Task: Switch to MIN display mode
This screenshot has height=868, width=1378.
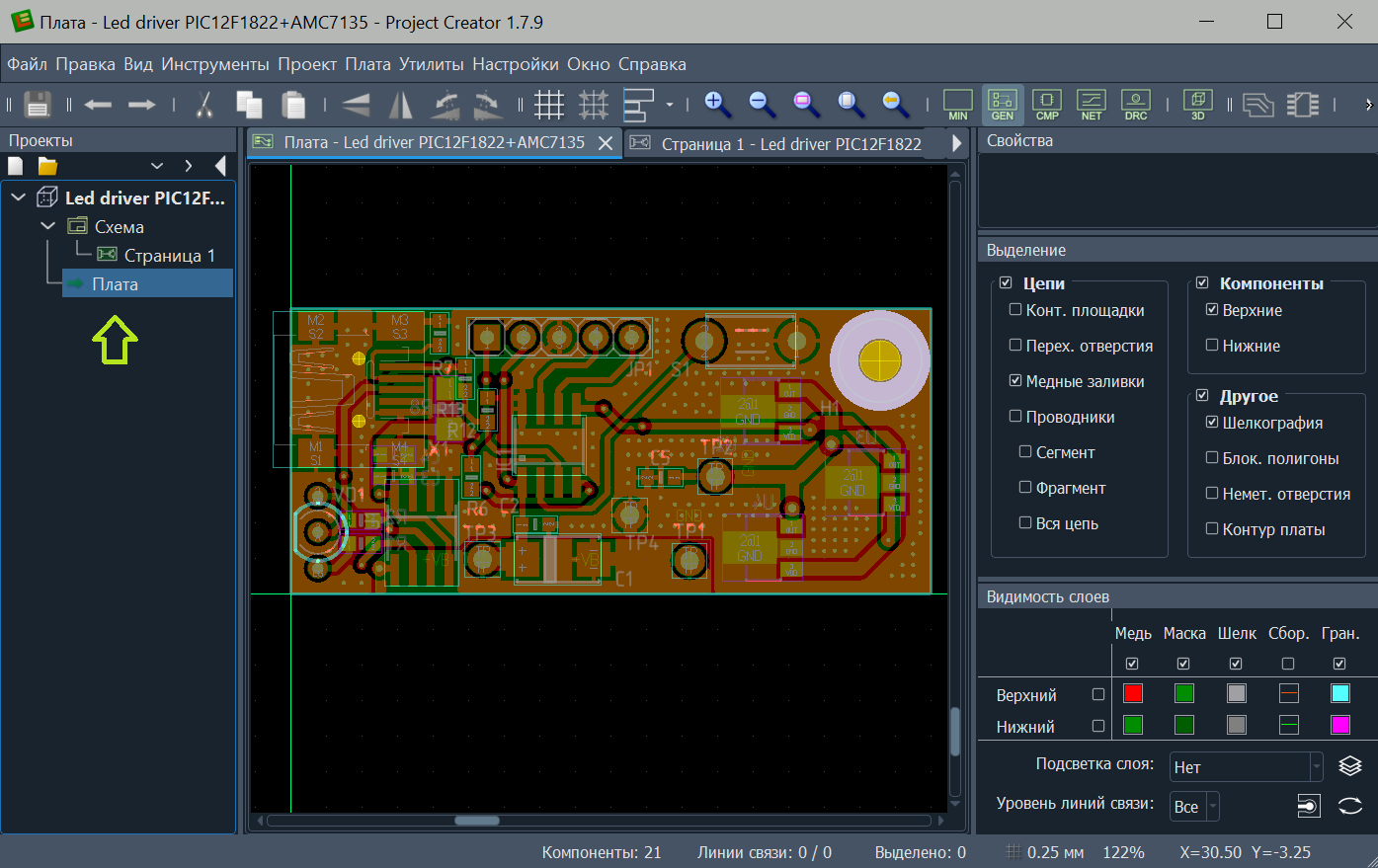Action: 958,105
